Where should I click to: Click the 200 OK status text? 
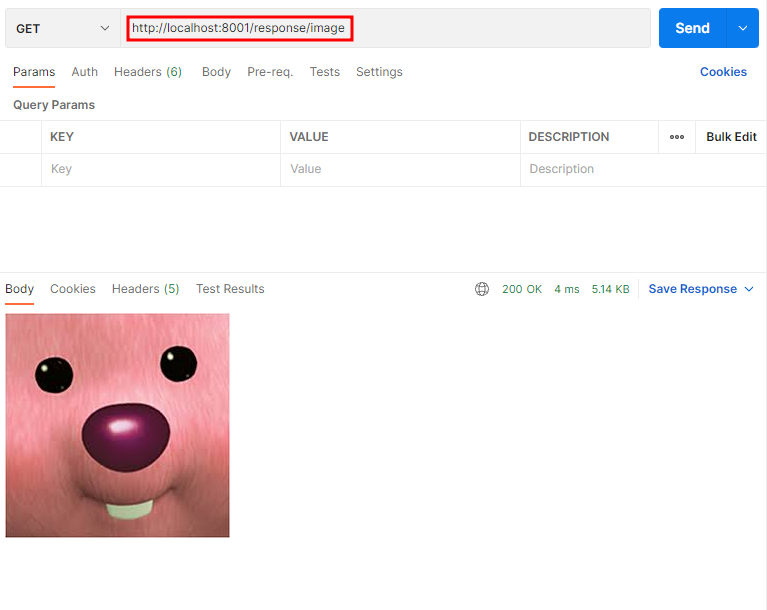(522, 290)
